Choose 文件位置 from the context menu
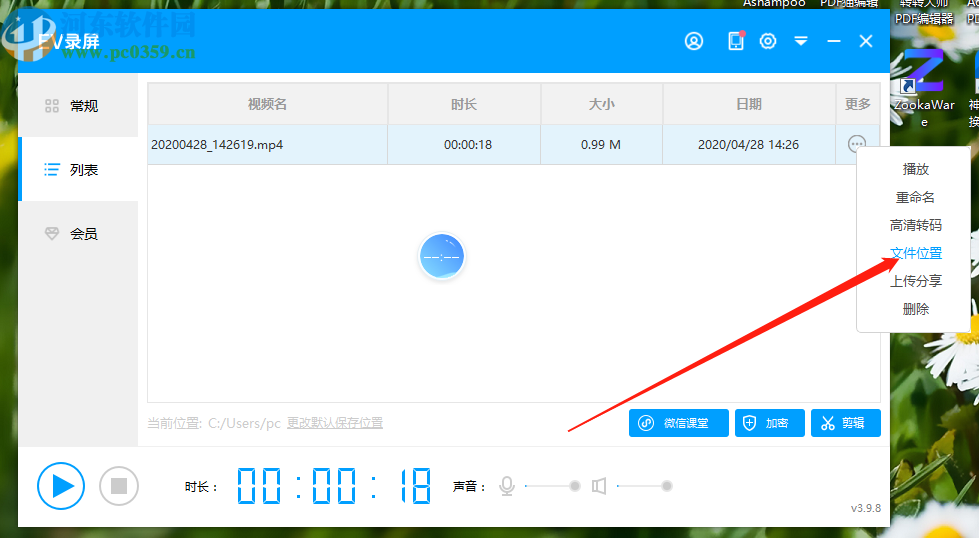The height and width of the screenshot is (538, 979). point(915,253)
